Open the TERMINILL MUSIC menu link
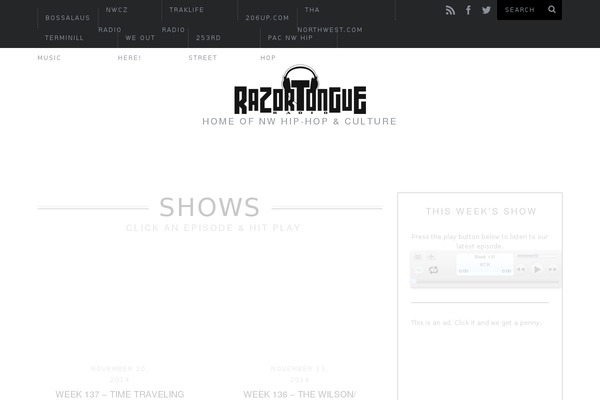This screenshot has height=400, width=600. point(60,47)
